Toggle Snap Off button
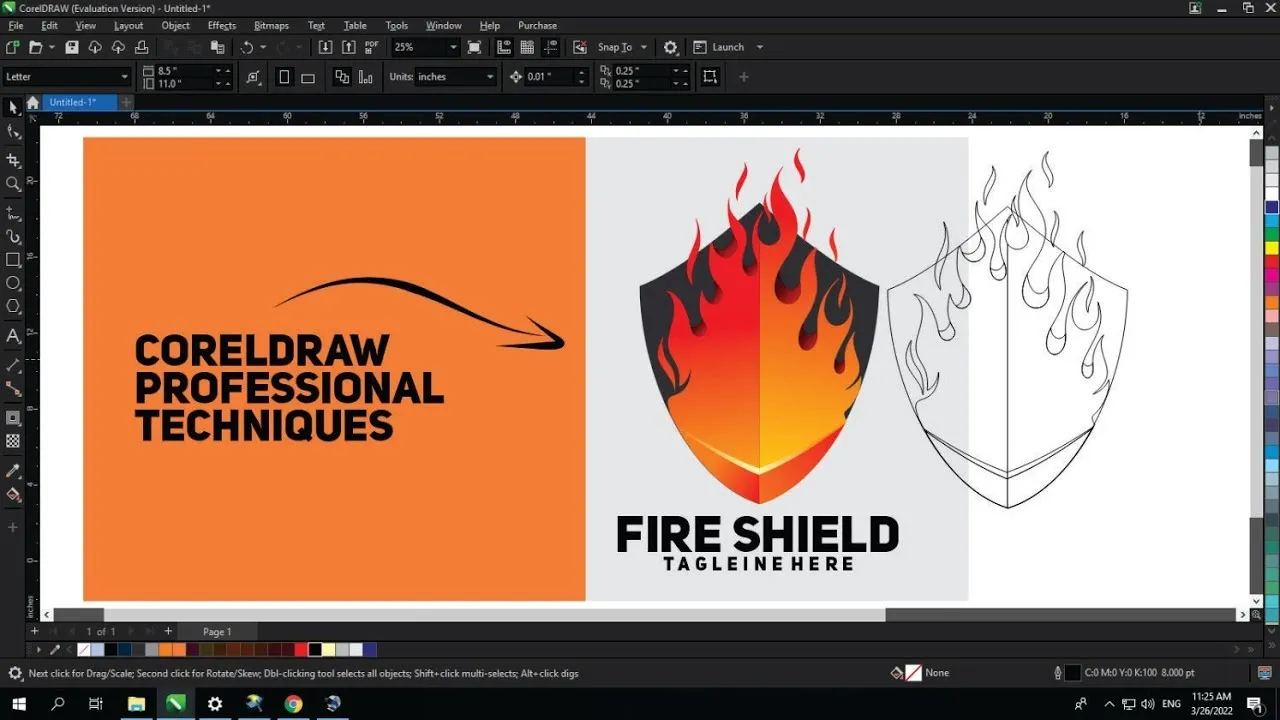The height and width of the screenshot is (720, 1280). [580, 47]
